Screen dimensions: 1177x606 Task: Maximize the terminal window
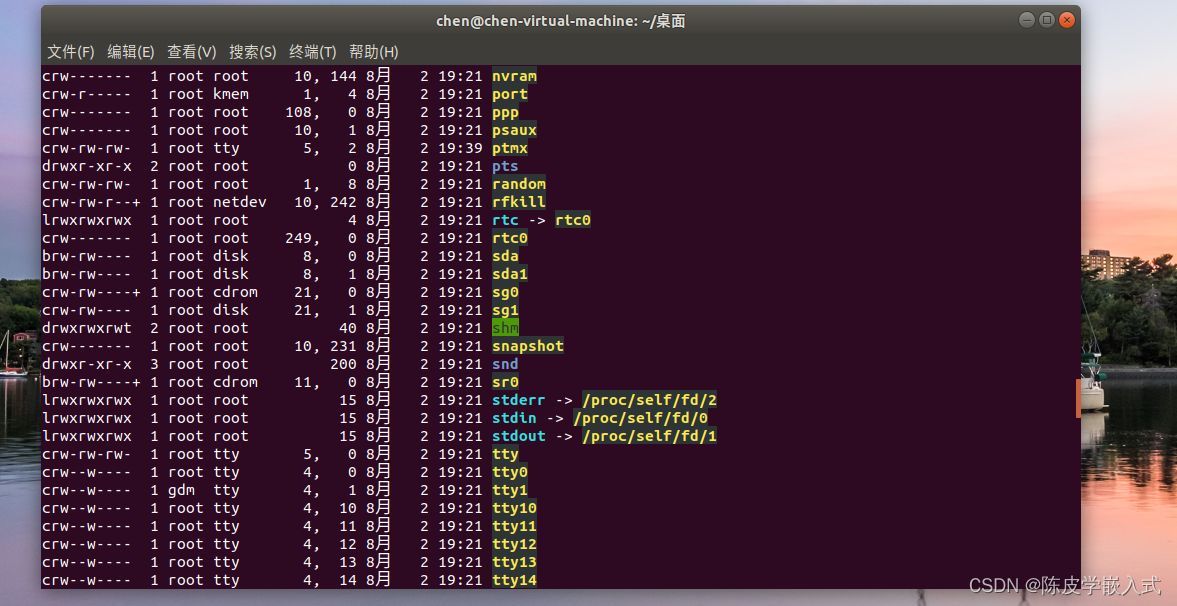click(1046, 20)
